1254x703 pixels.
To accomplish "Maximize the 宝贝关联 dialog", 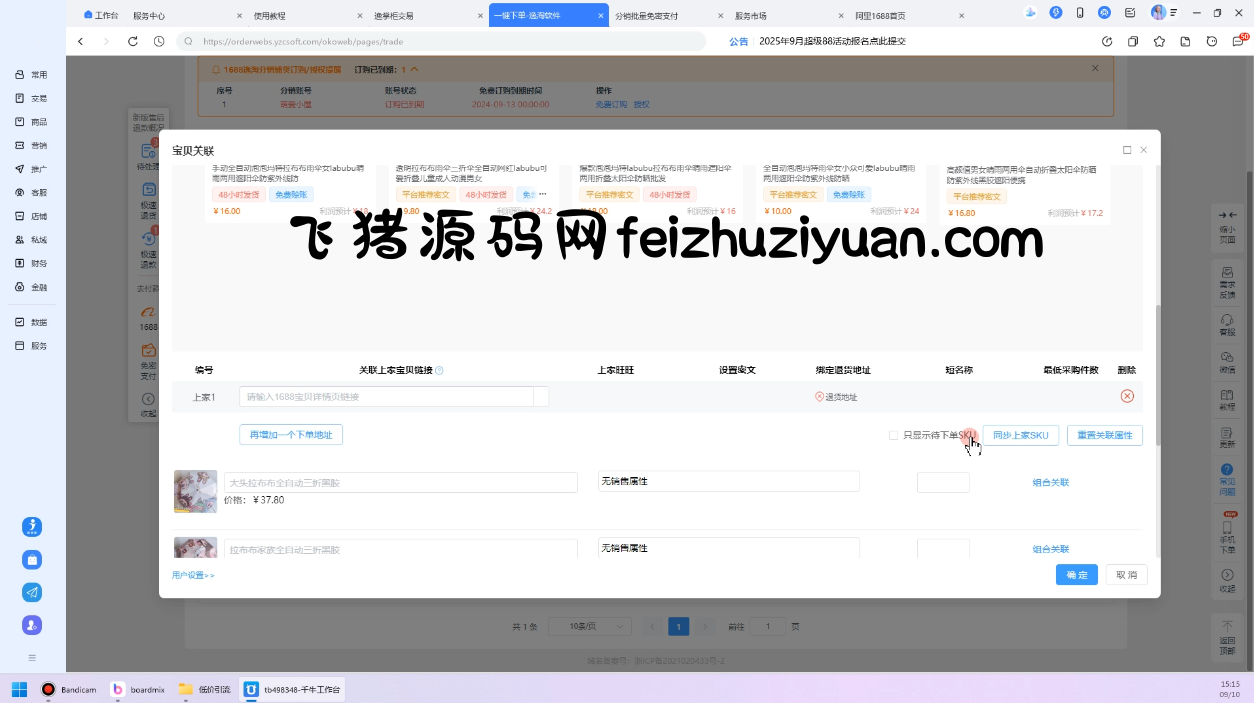I will tap(1127, 150).
